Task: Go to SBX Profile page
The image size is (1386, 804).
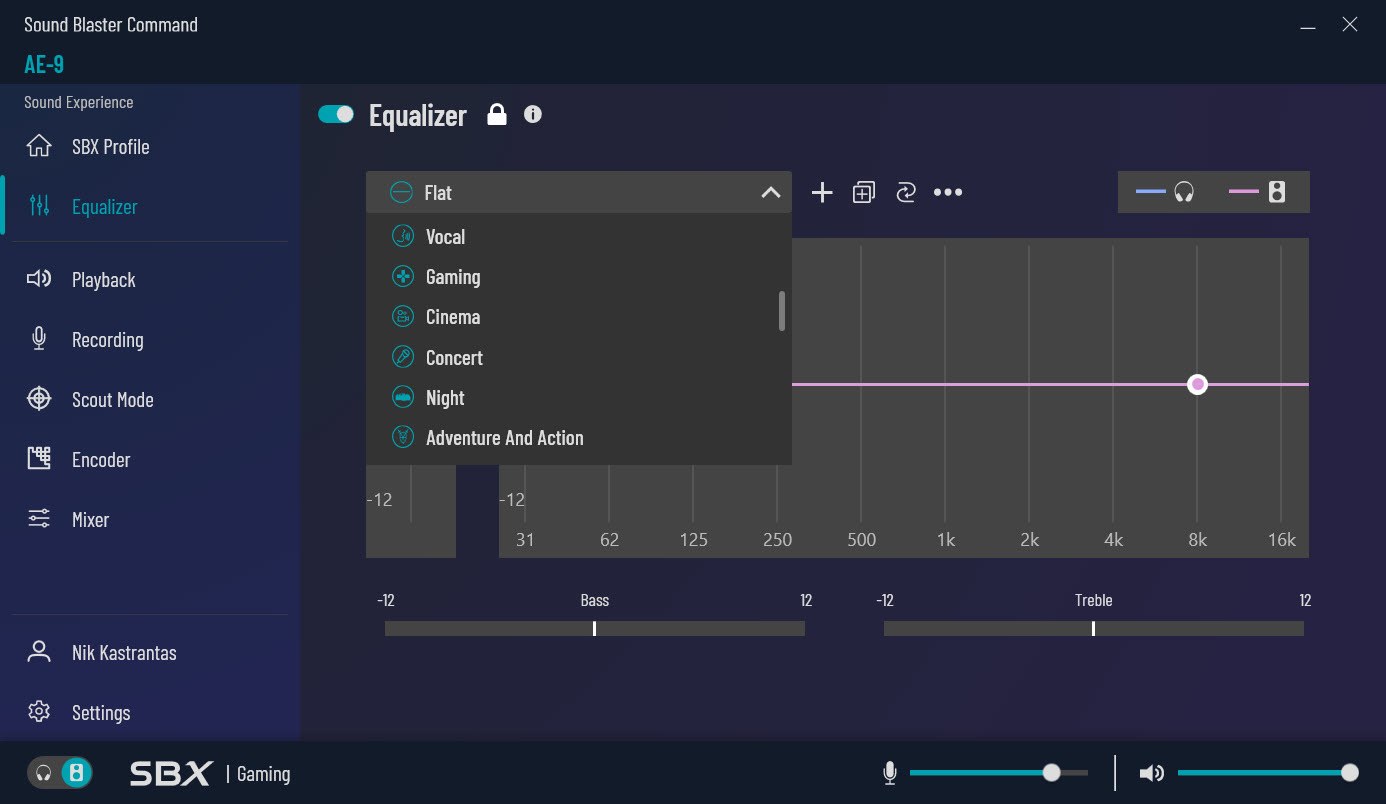Action: pyautogui.click(x=110, y=146)
